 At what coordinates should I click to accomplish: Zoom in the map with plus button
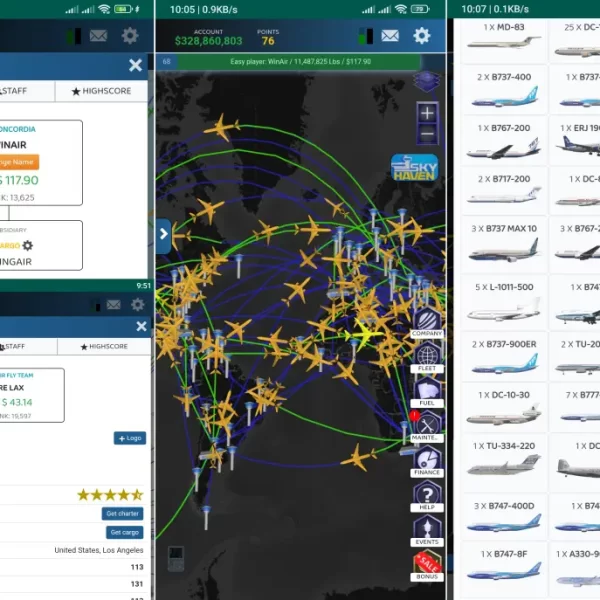427,113
